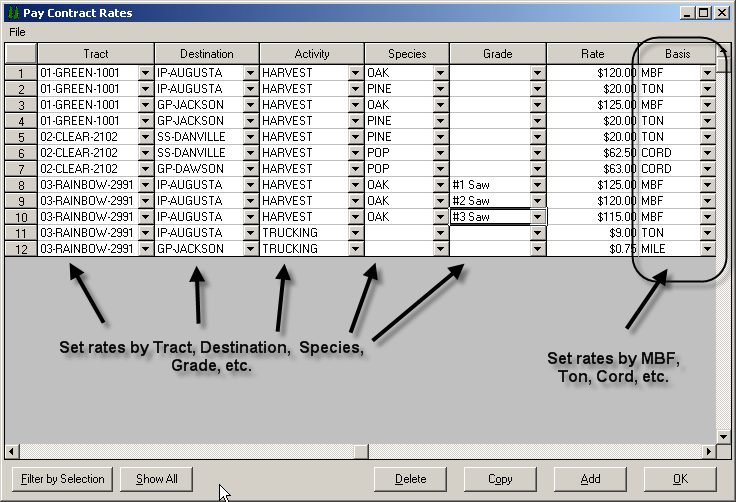Open the File menu
736x502 pixels.
click(x=17, y=32)
